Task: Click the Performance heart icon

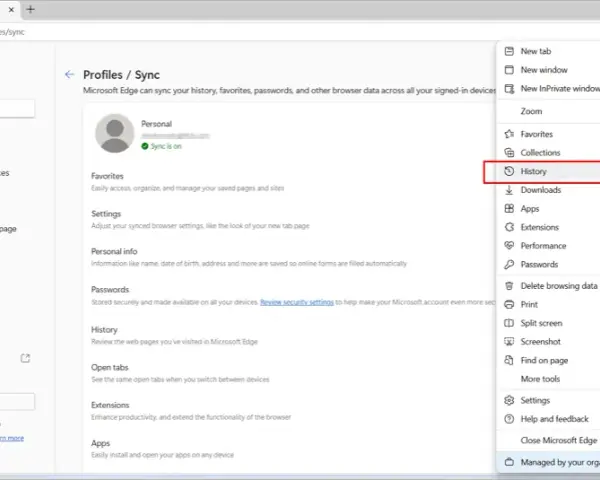Action: (x=509, y=245)
